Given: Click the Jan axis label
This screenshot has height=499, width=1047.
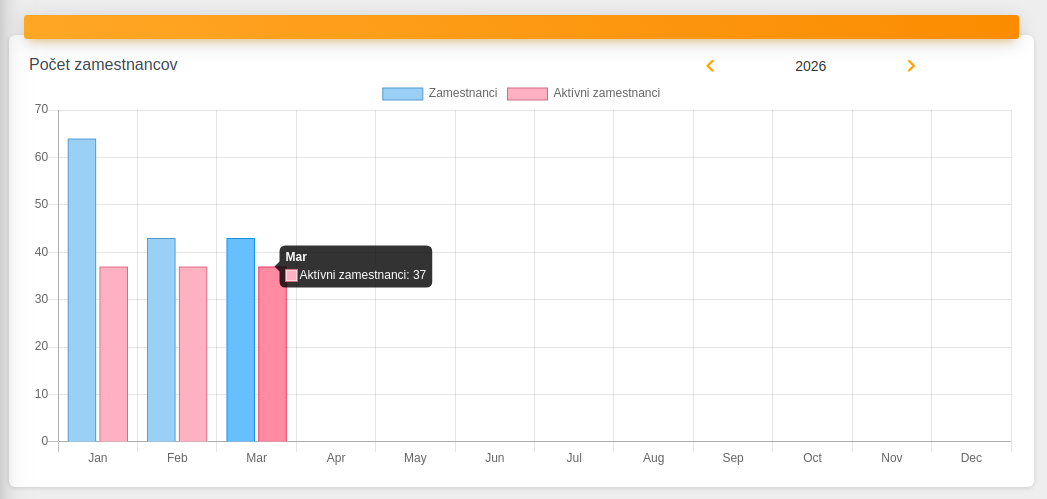Looking at the screenshot, I should tap(97, 458).
